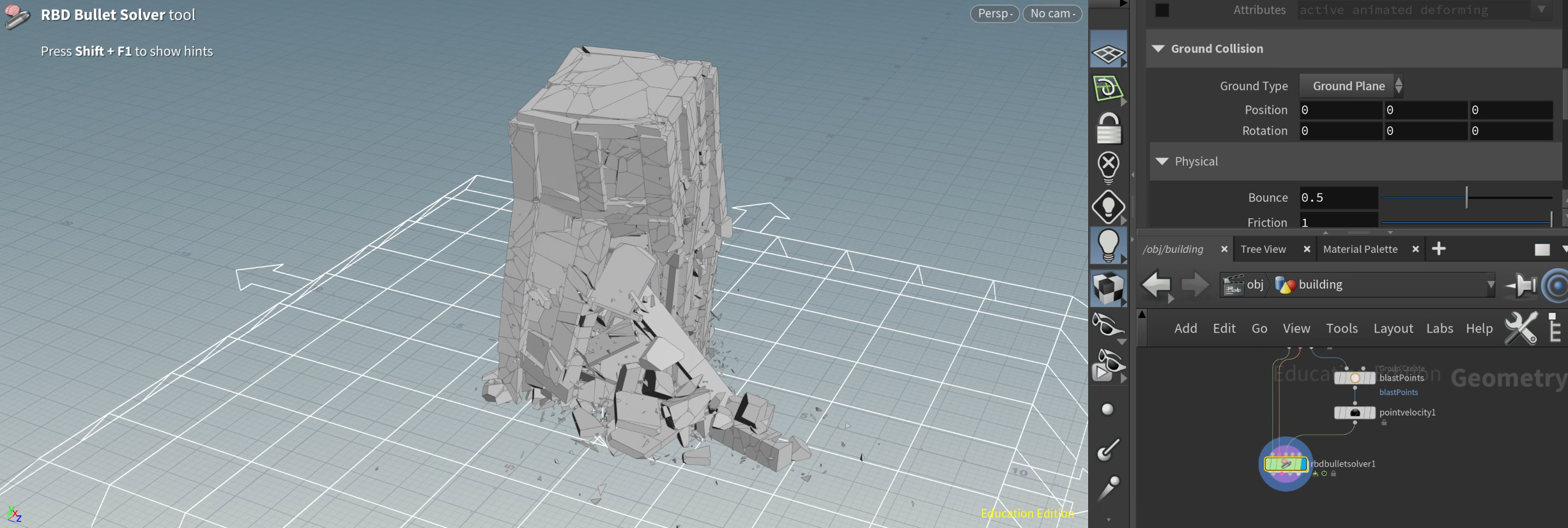
Task: Click the sunglasses hide other objects icon
Action: pos(1108,326)
